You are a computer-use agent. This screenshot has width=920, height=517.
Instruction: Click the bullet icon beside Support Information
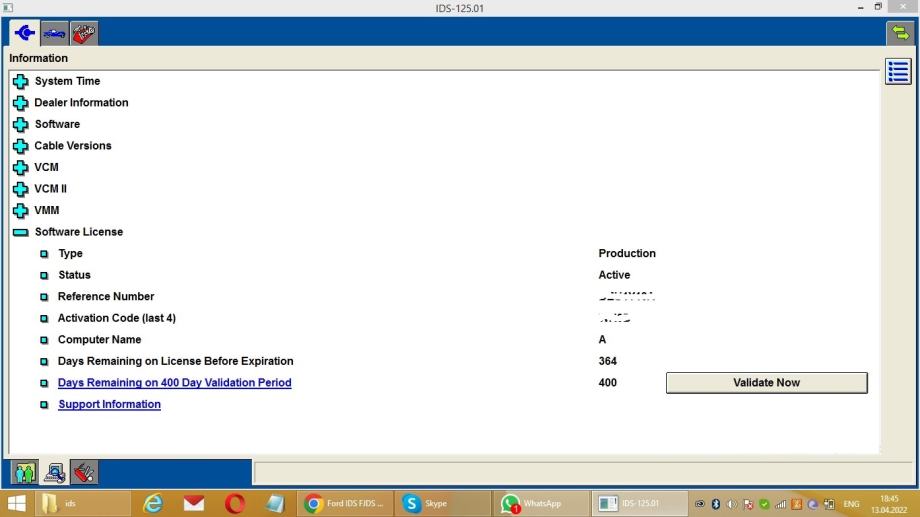[44, 404]
